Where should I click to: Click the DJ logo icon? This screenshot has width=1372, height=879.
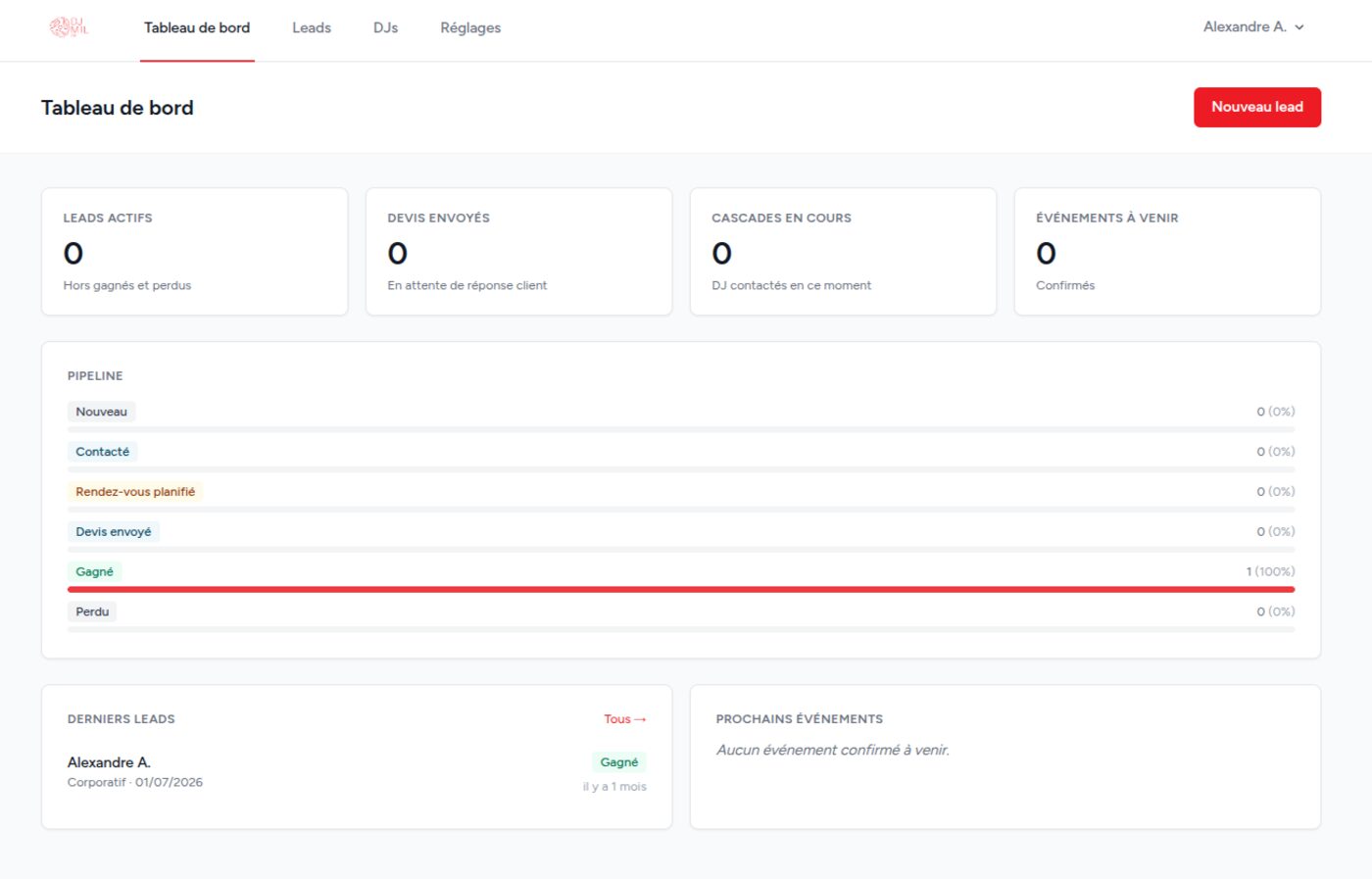point(69,27)
